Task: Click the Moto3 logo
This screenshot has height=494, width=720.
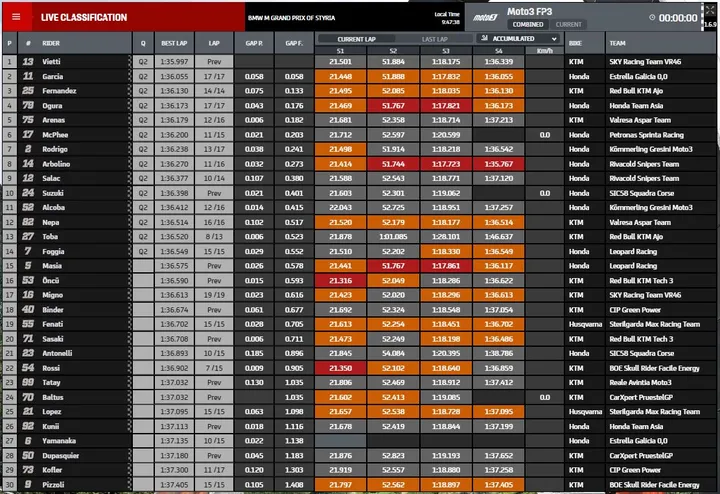Action: coord(486,17)
